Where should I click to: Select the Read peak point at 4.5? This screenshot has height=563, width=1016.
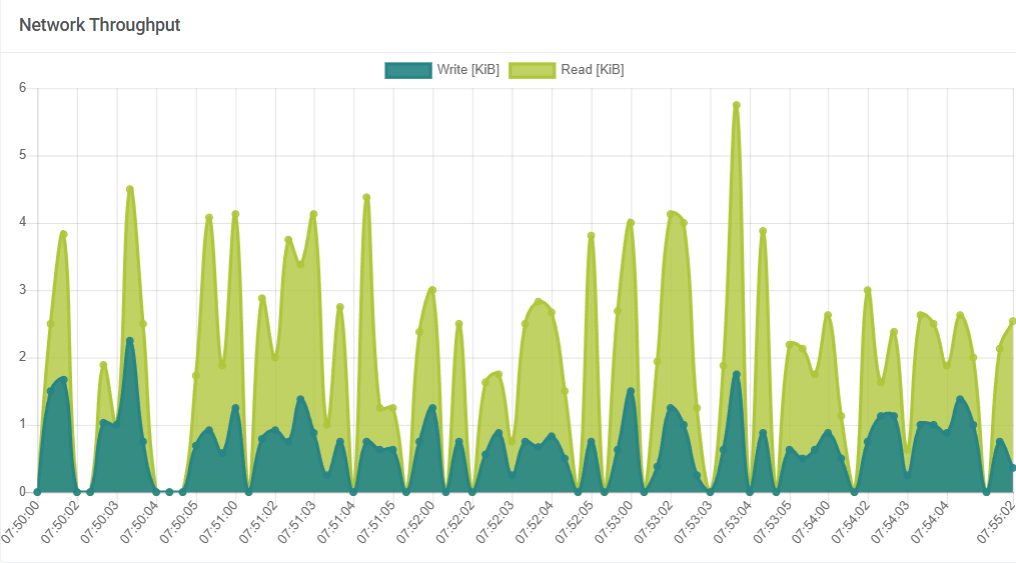pyautogui.click(x=130, y=189)
